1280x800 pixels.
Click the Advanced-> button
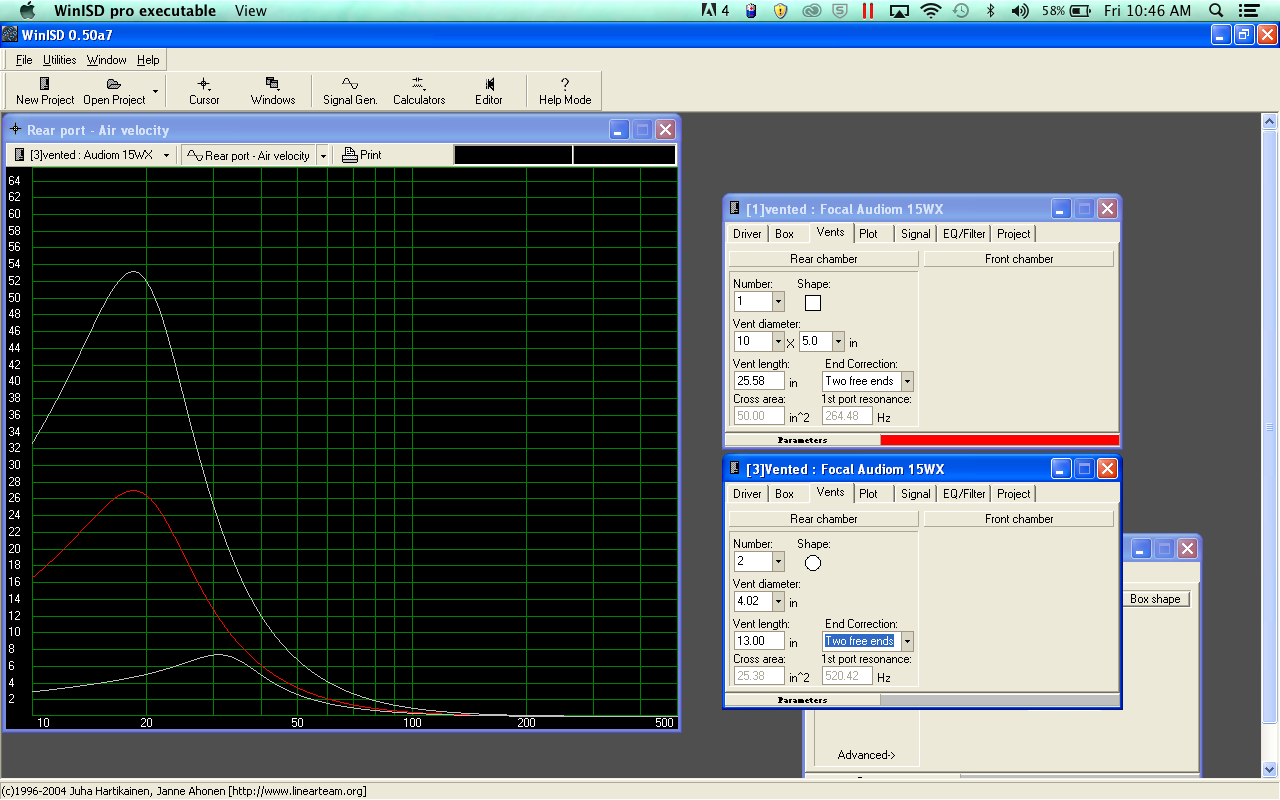click(x=867, y=755)
